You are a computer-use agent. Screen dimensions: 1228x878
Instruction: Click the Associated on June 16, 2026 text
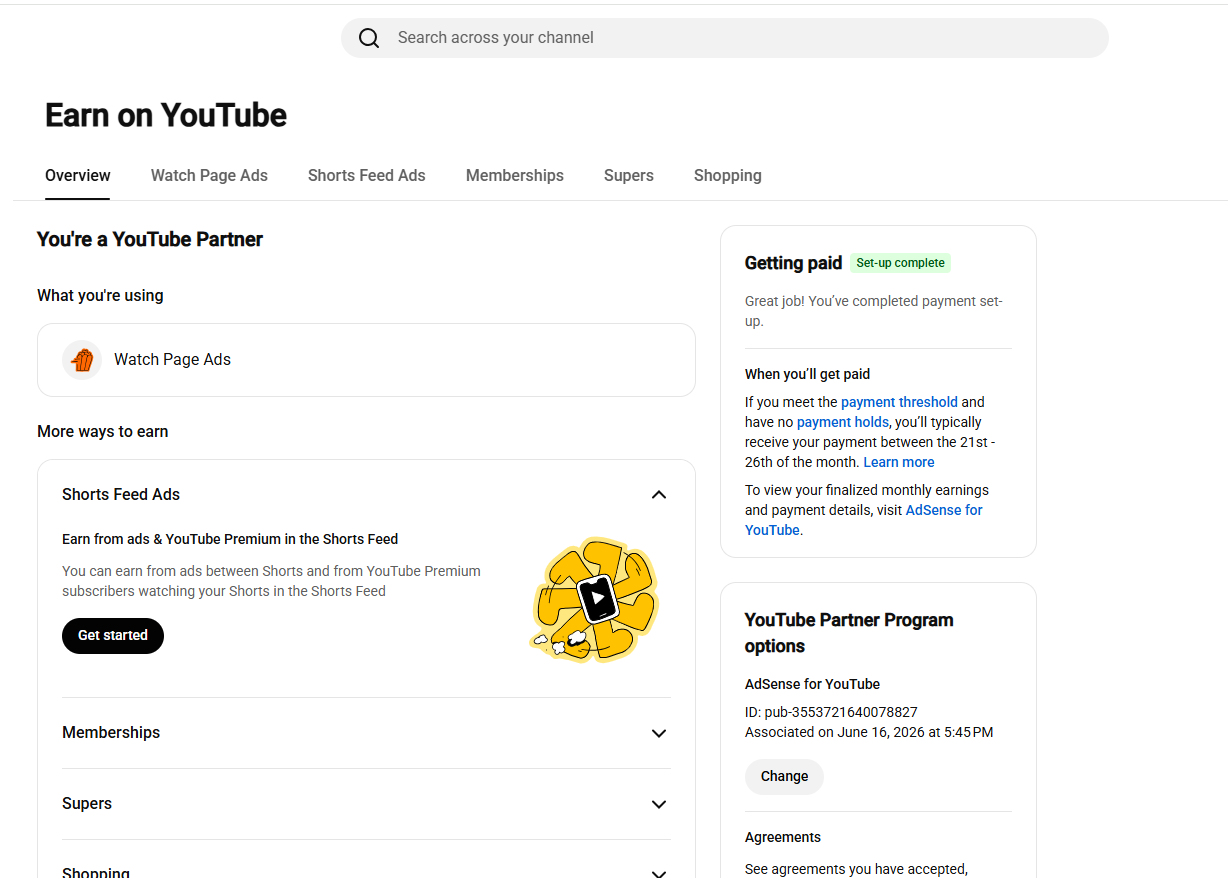coord(869,732)
